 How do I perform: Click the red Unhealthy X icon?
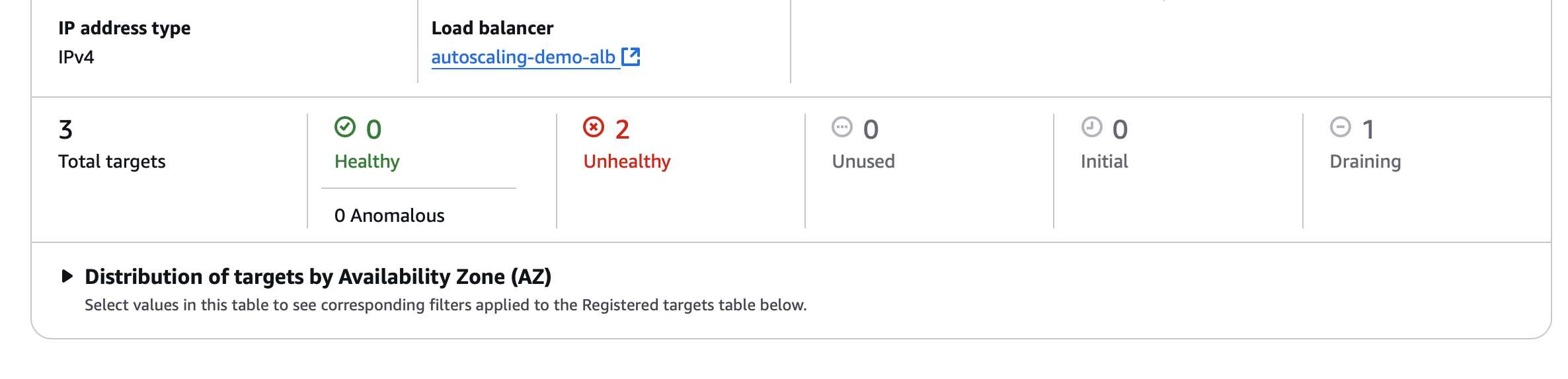point(594,127)
